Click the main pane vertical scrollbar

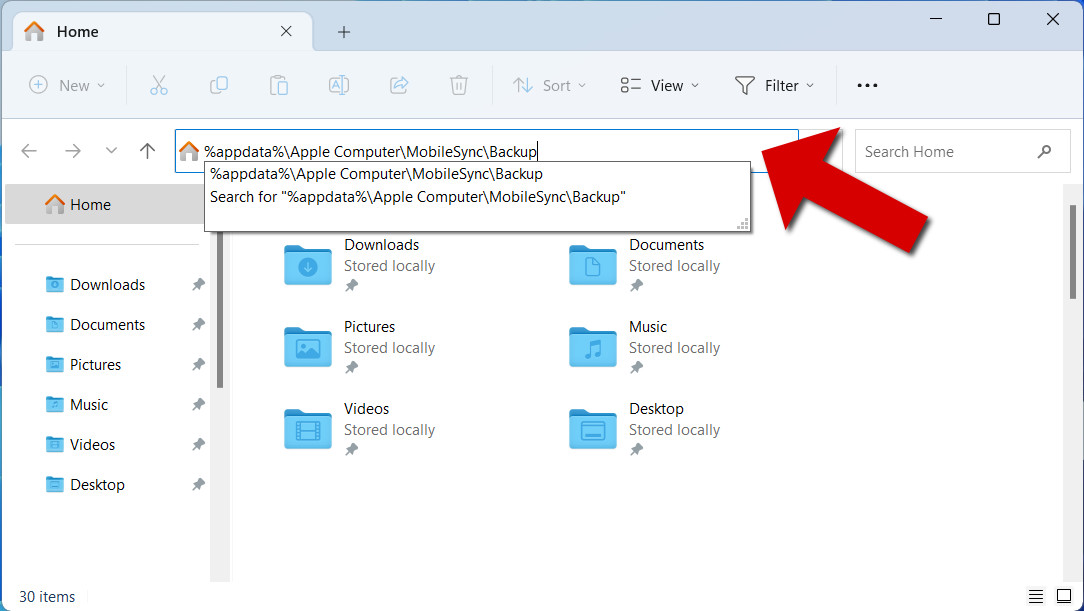pos(1073,252)
